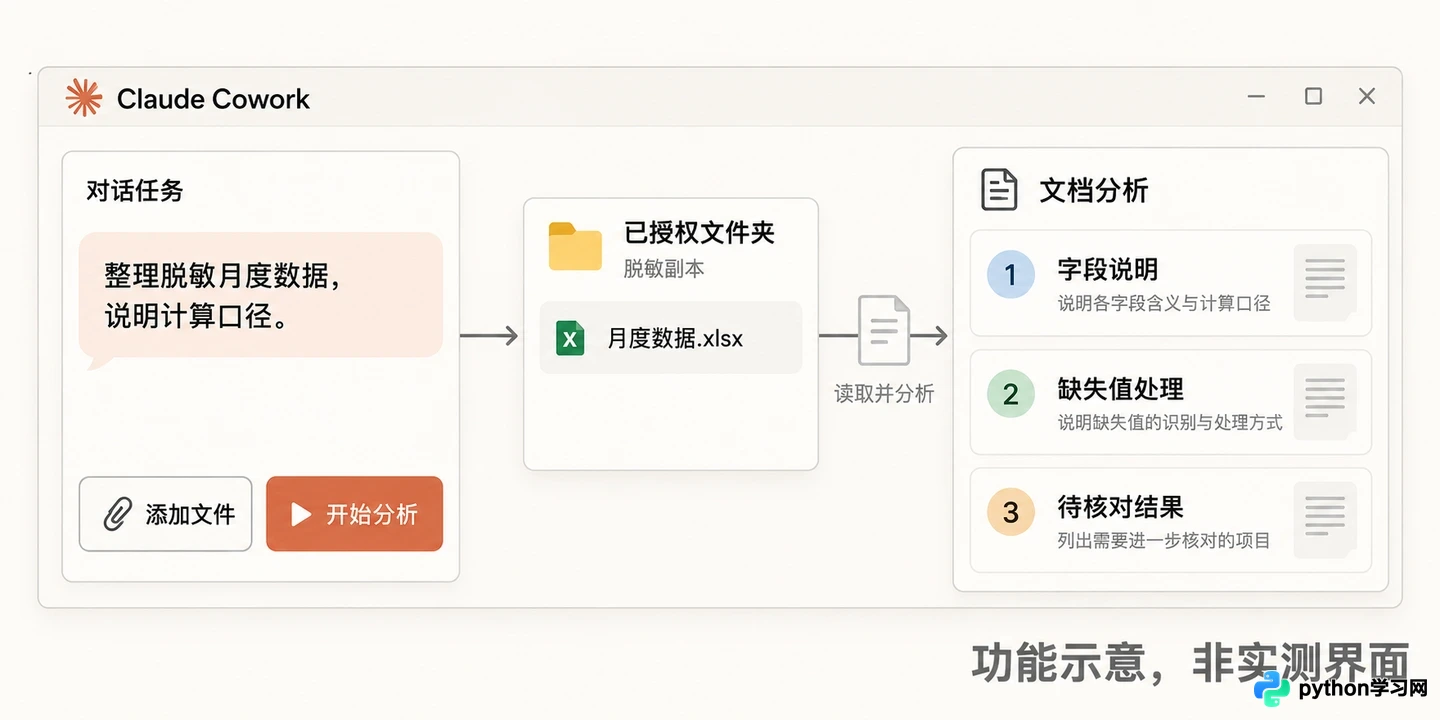Screen dimensions: 1440x720
Task: Click the 开始分析 button
Action: pos(354,514)
